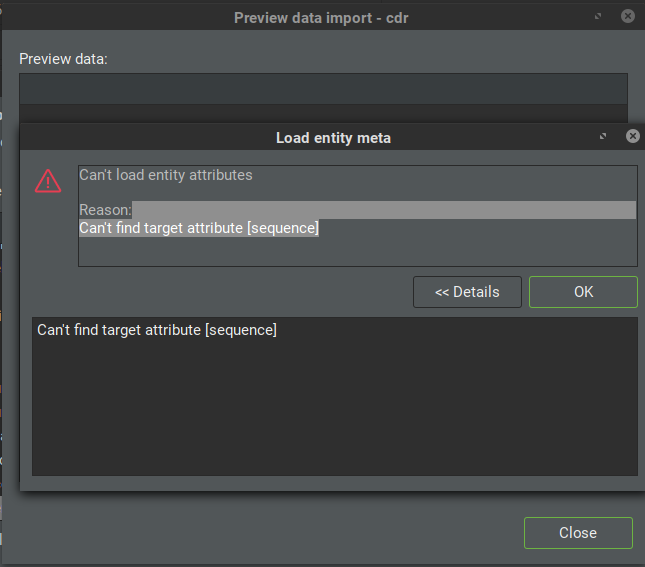Click the Preview data table header area

point(323,89)
